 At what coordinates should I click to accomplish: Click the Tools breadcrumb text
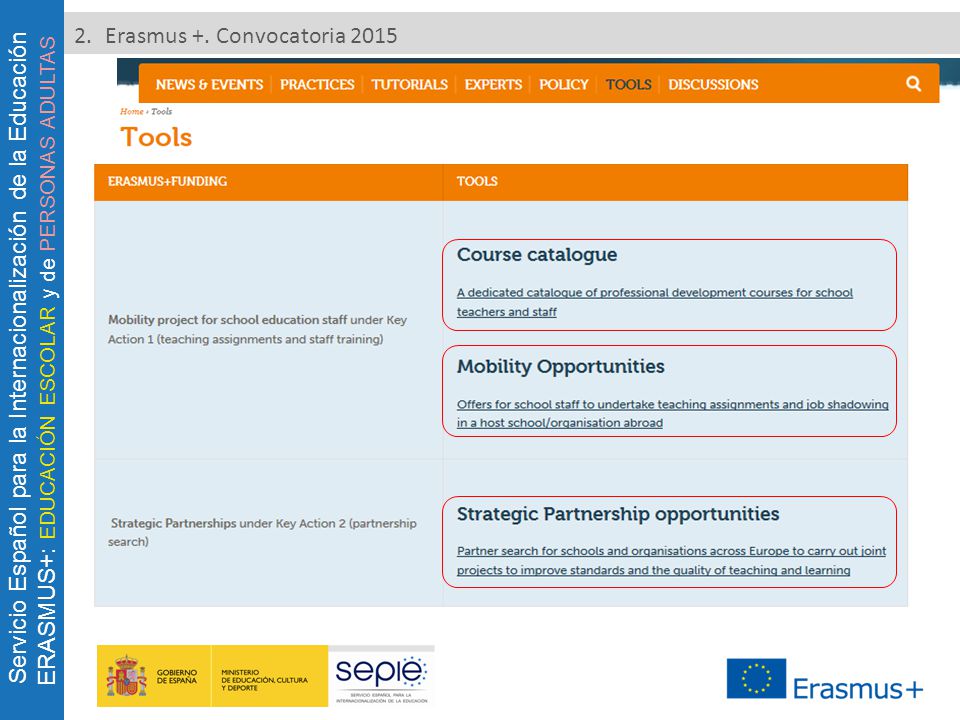(x=162, y=111)
